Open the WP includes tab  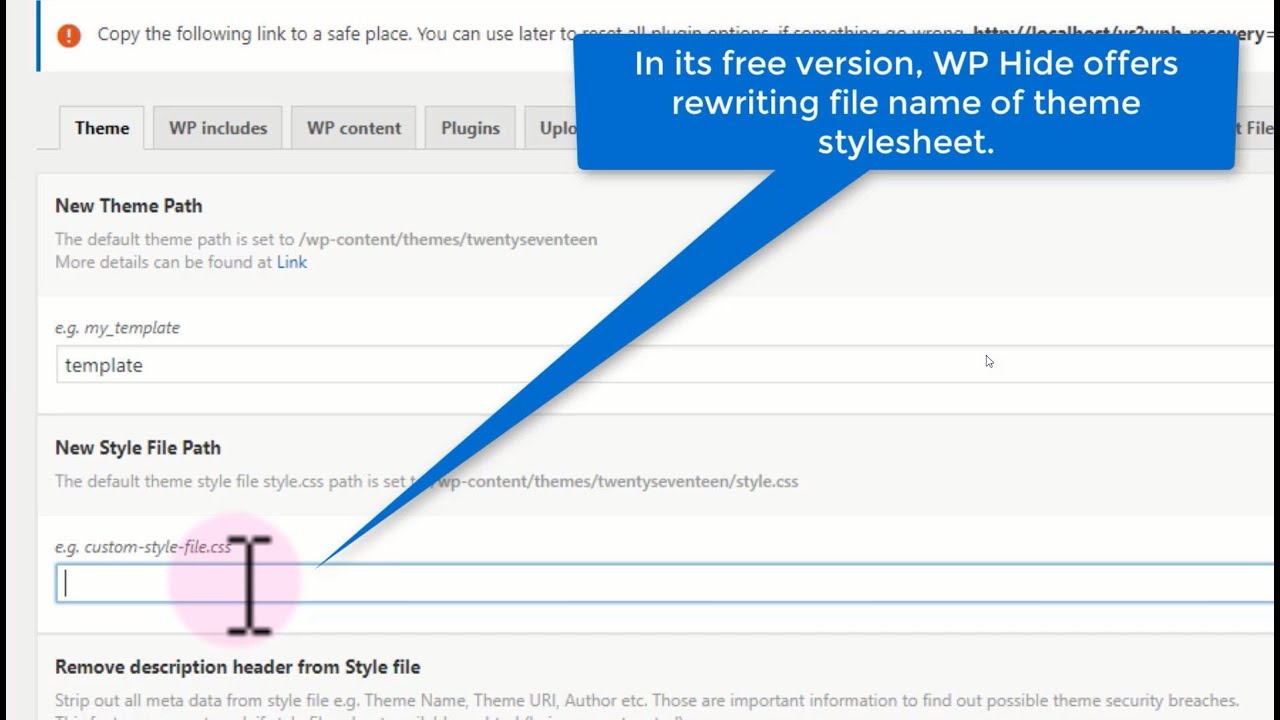[217, 128]
